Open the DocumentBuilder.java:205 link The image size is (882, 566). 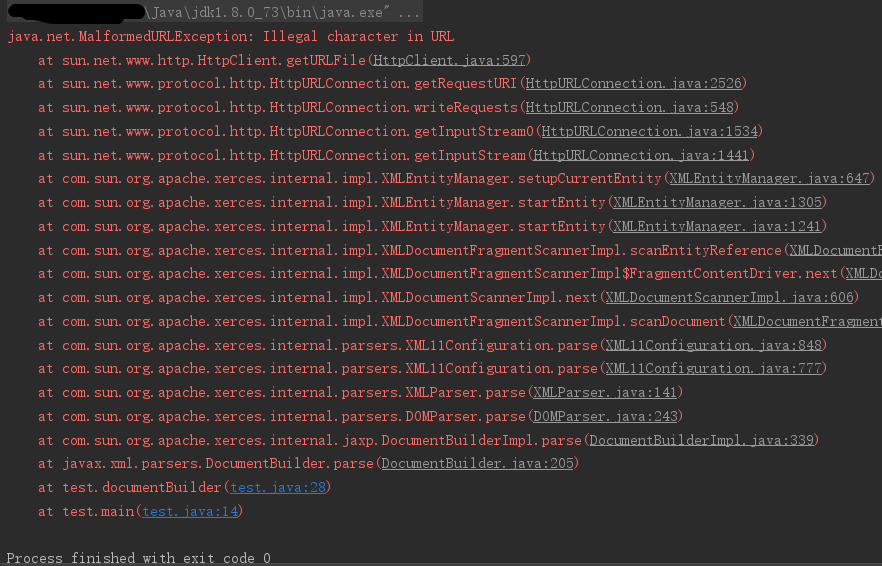(477, 464)
